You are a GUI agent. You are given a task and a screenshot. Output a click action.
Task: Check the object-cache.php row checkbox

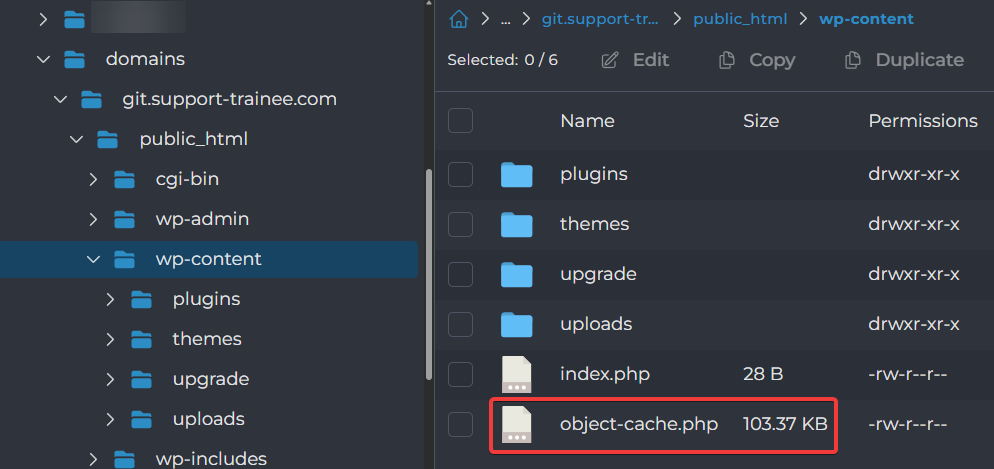point(460,425)
